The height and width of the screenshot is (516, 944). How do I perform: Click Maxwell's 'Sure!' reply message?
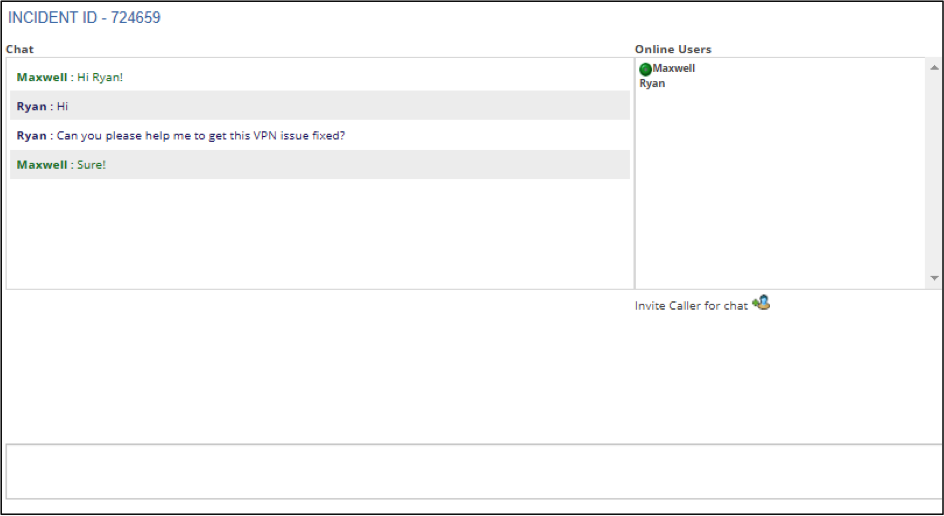click(x=320, y=164)
